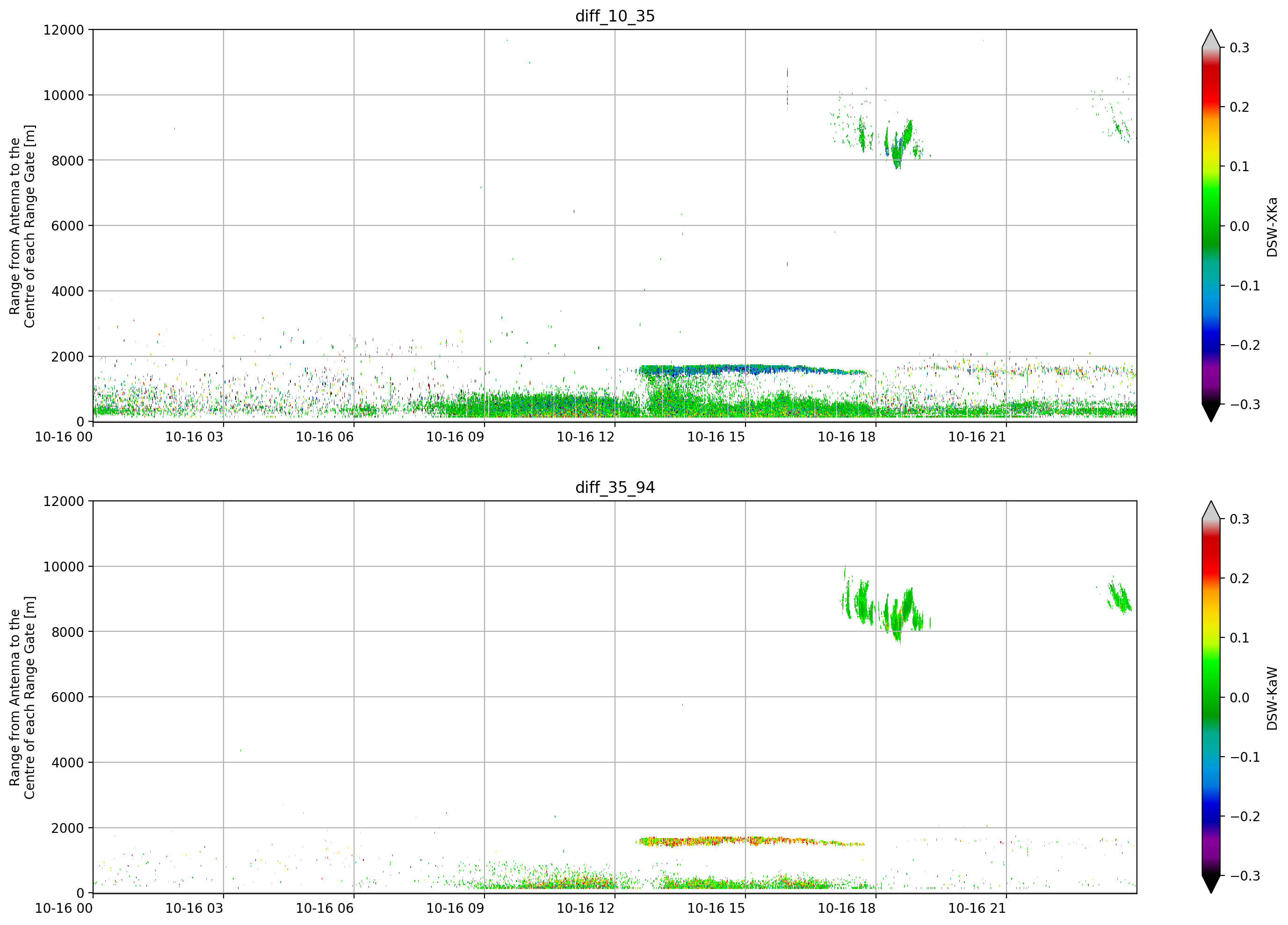Click the 8000 y-tick in diff_35_94 plot
The width and height of the screenshot is (1288, 925).
click(x=67, y=631)
